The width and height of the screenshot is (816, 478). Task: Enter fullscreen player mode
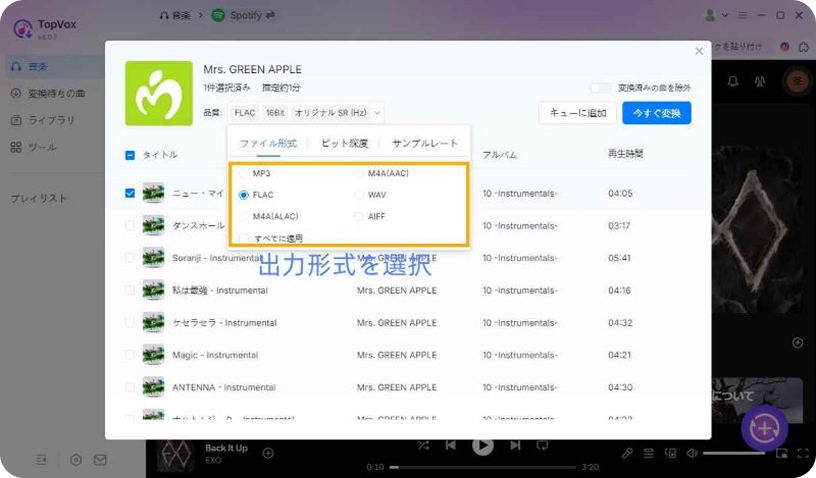(x=803, y=453)
